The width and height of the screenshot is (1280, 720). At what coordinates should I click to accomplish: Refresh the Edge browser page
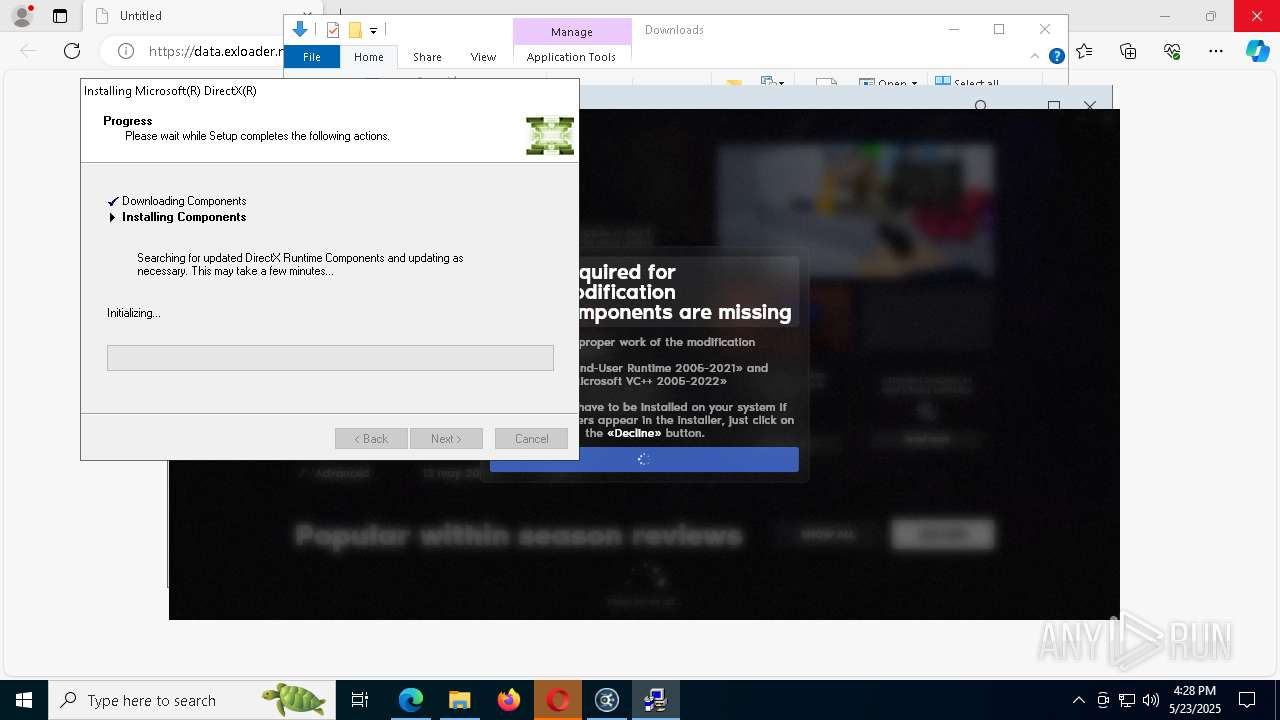72,51
